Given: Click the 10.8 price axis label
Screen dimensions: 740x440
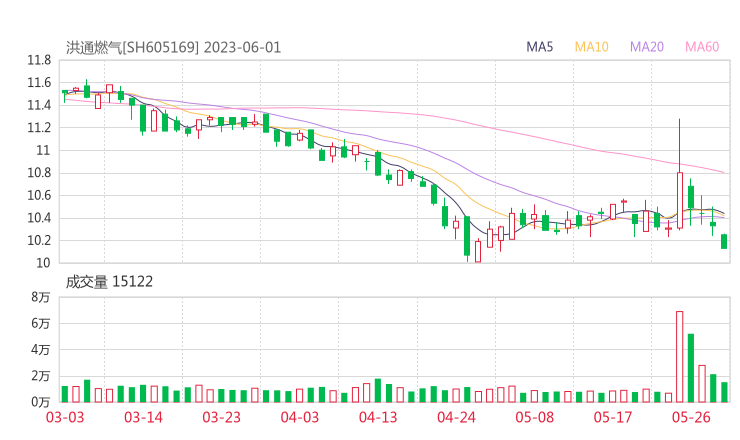Looking at the screenshot, I should point(39,173).
